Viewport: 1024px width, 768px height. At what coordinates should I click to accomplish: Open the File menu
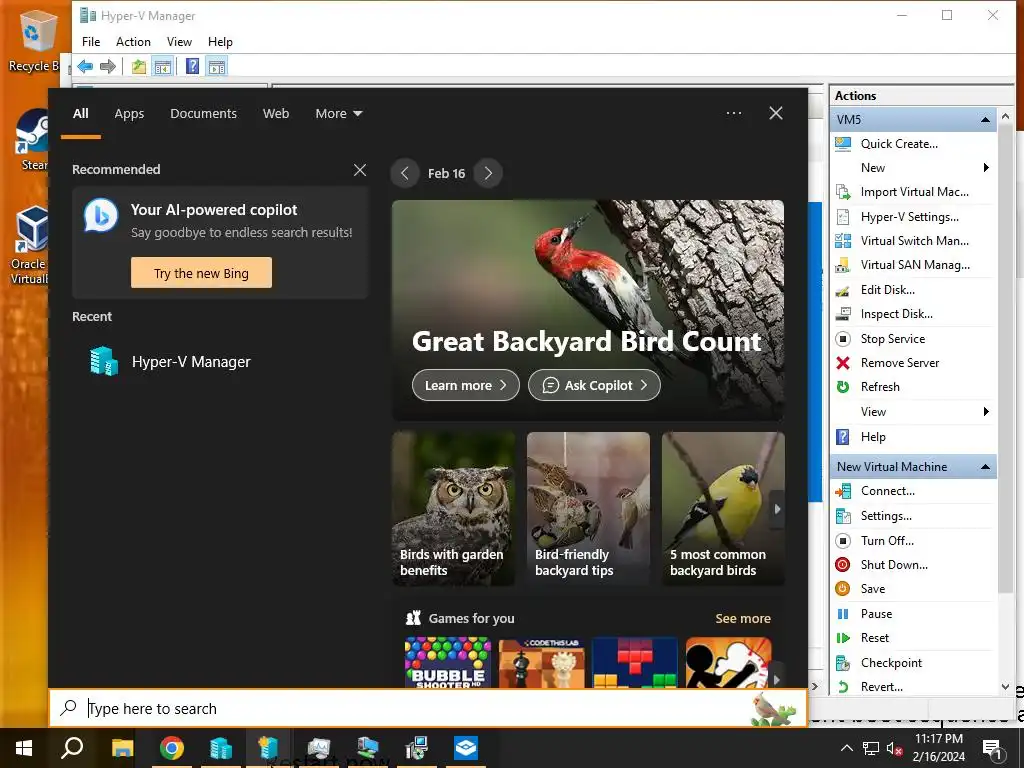point(91,42)
